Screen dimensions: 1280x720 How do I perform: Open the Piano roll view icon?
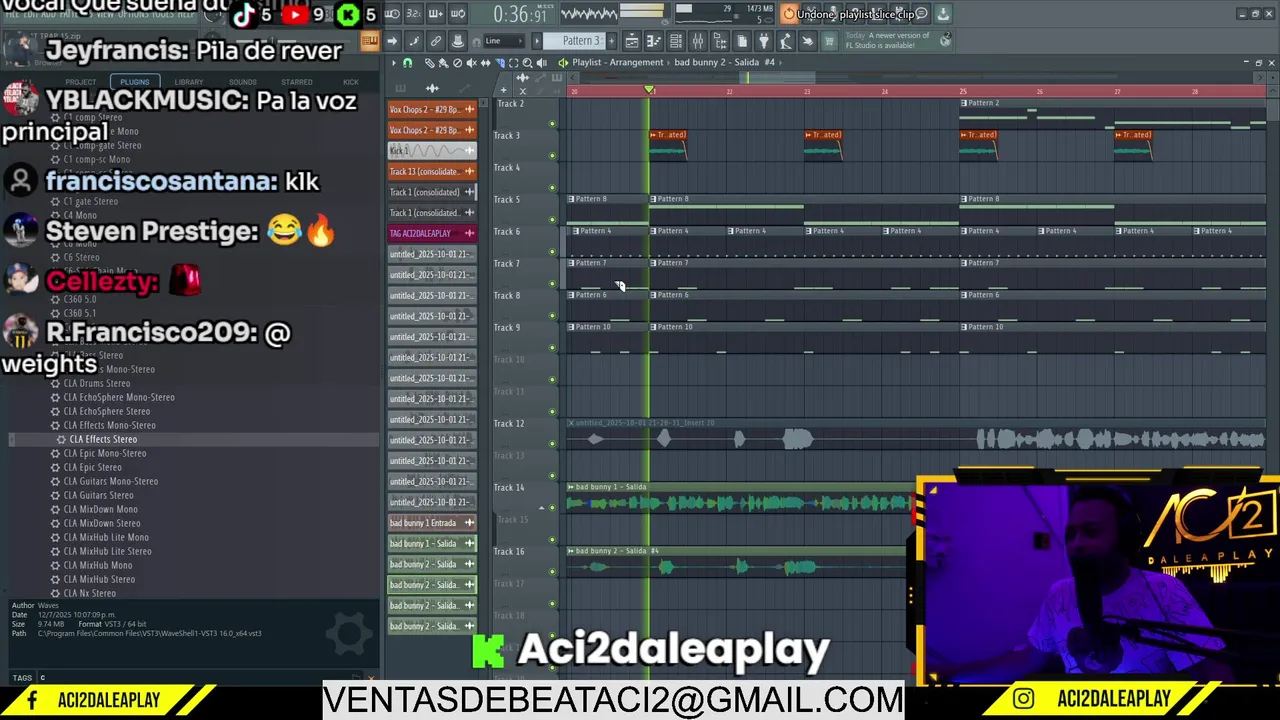click(x=653, y=41)
